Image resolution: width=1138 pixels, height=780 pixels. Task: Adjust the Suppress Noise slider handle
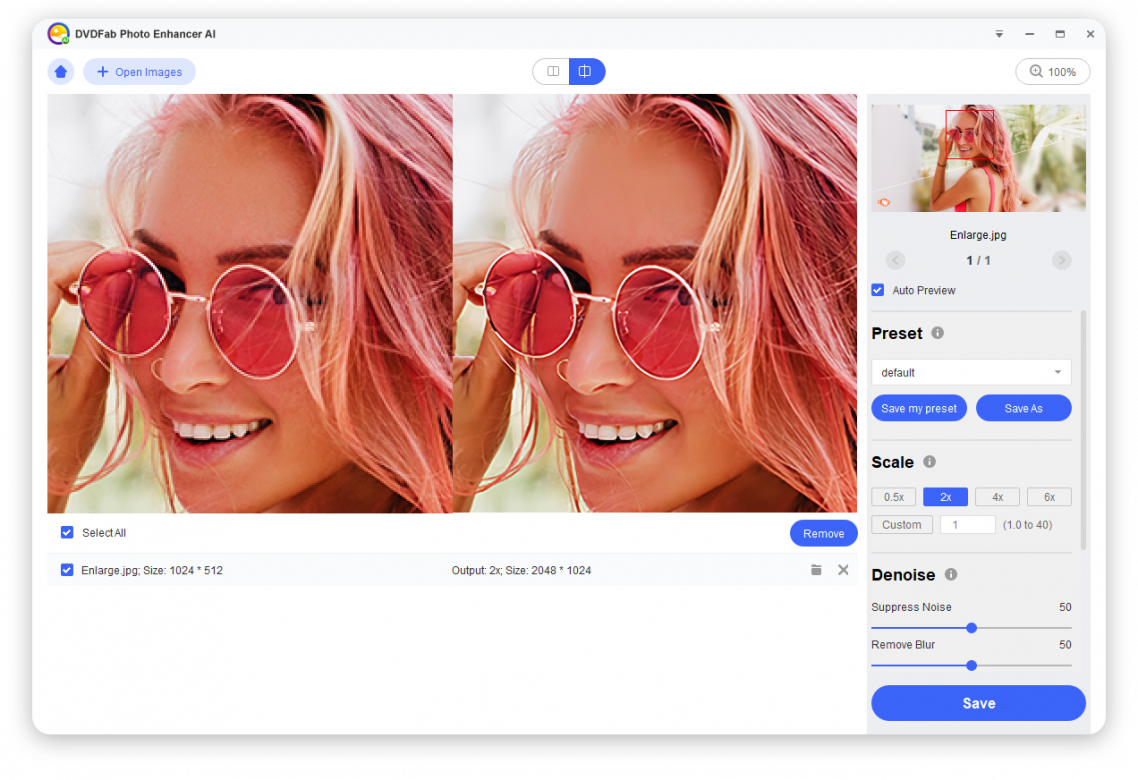point(971,628)
